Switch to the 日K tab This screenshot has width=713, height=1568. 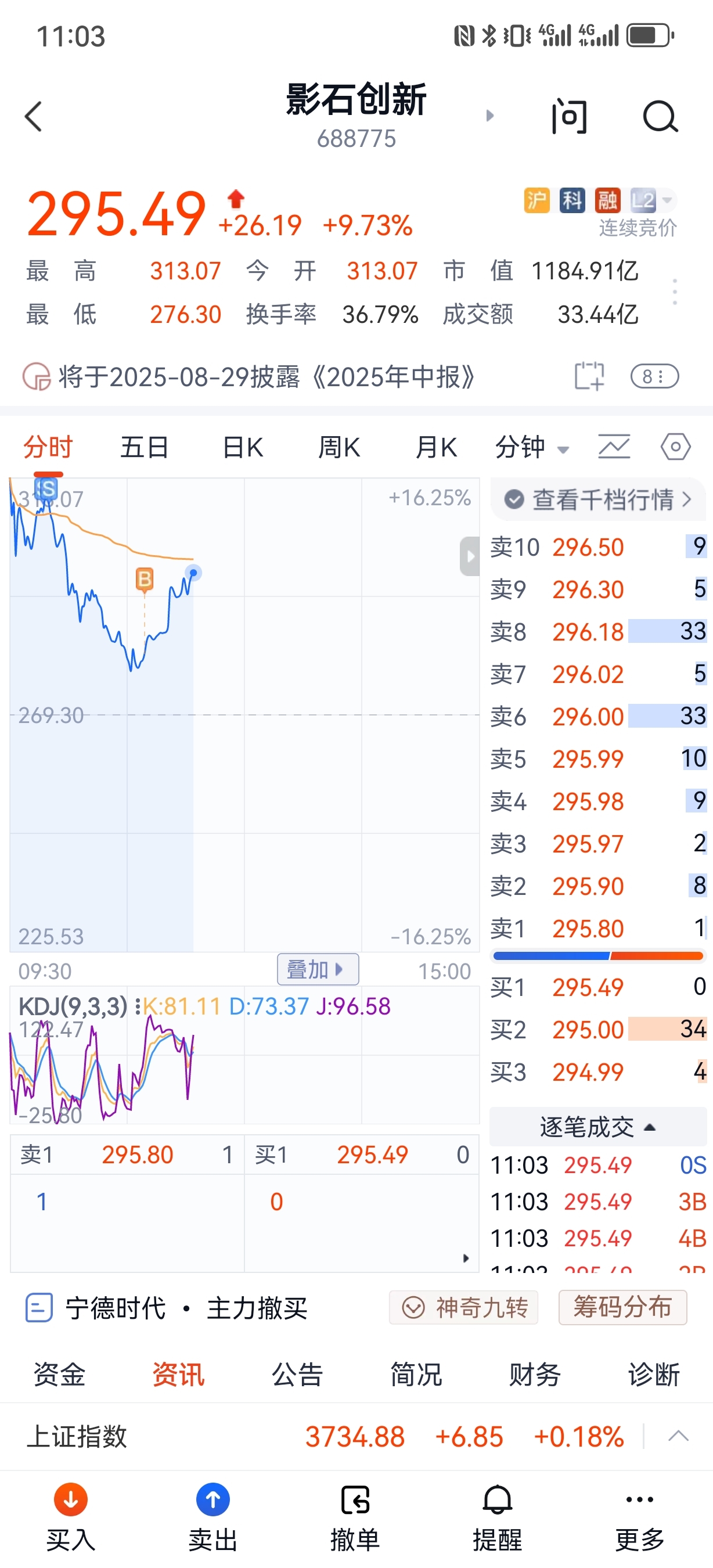click(242, 447)
